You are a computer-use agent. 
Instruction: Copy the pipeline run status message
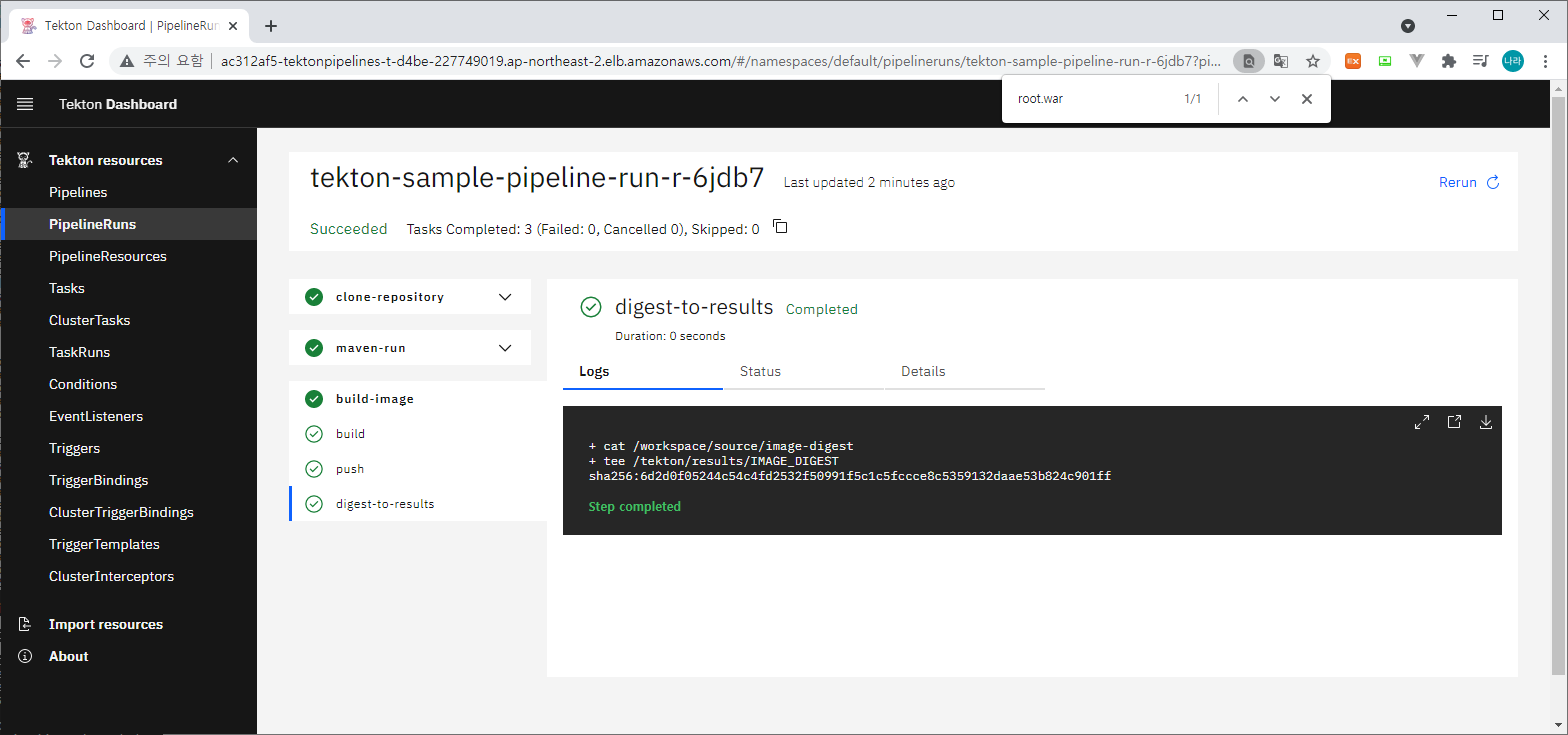point(781,227)
